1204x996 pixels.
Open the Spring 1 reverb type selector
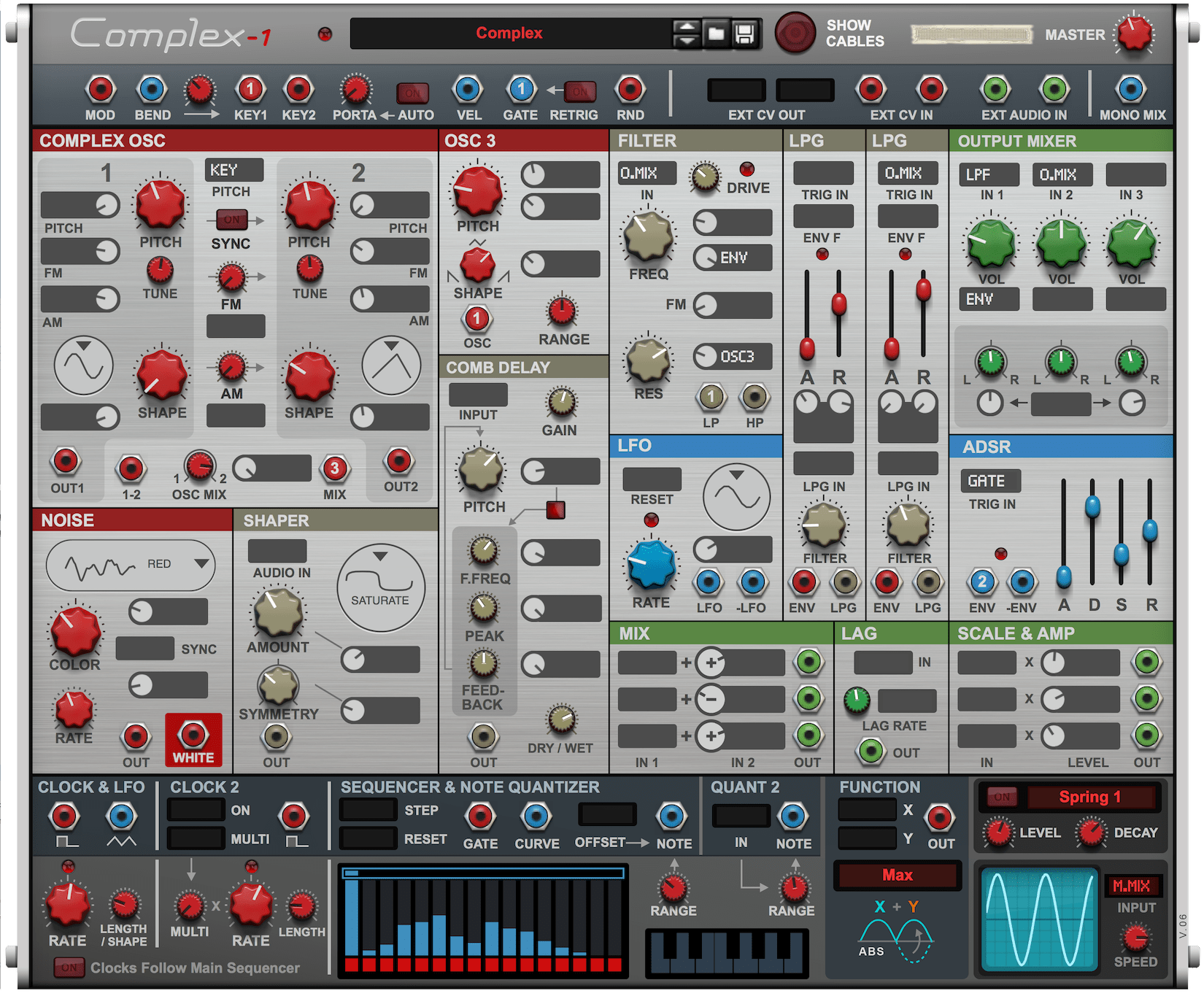pos(1089,798)
